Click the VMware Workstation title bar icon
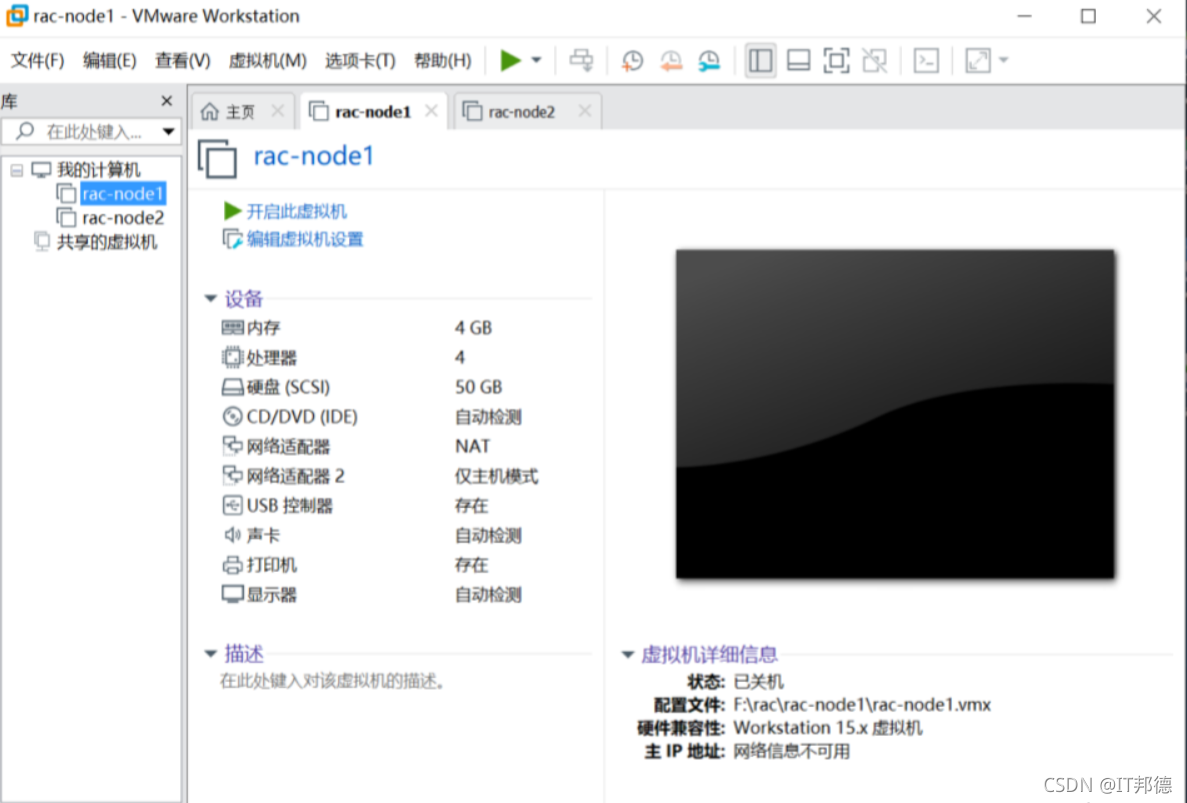The image size is (1187, 803). click(x=17, y=15)
